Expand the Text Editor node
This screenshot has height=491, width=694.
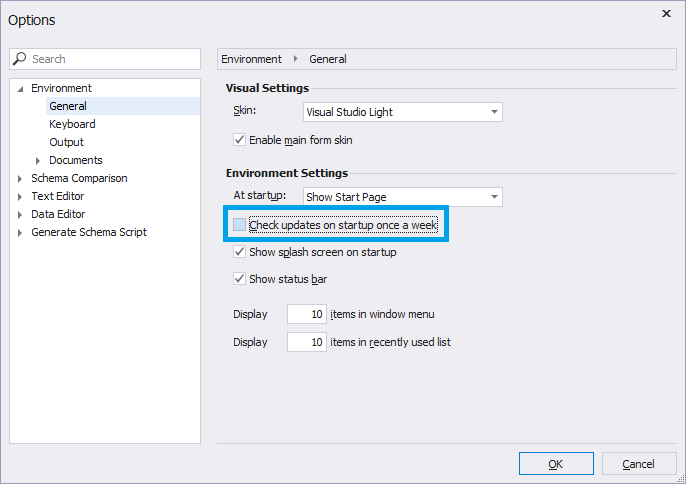[x=20, y=198]
